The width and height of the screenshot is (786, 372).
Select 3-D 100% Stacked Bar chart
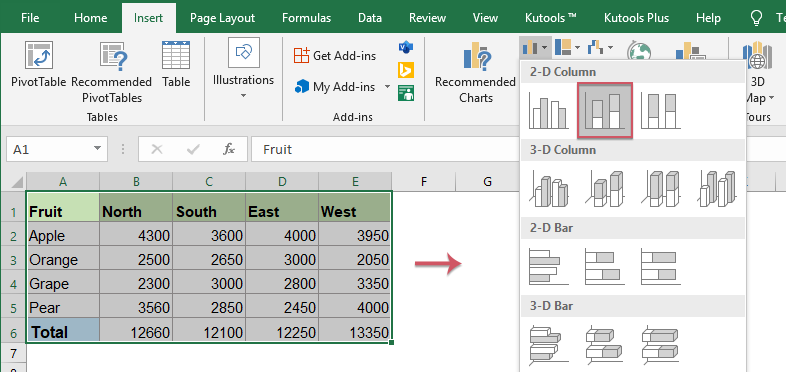(x=661, y=344)
